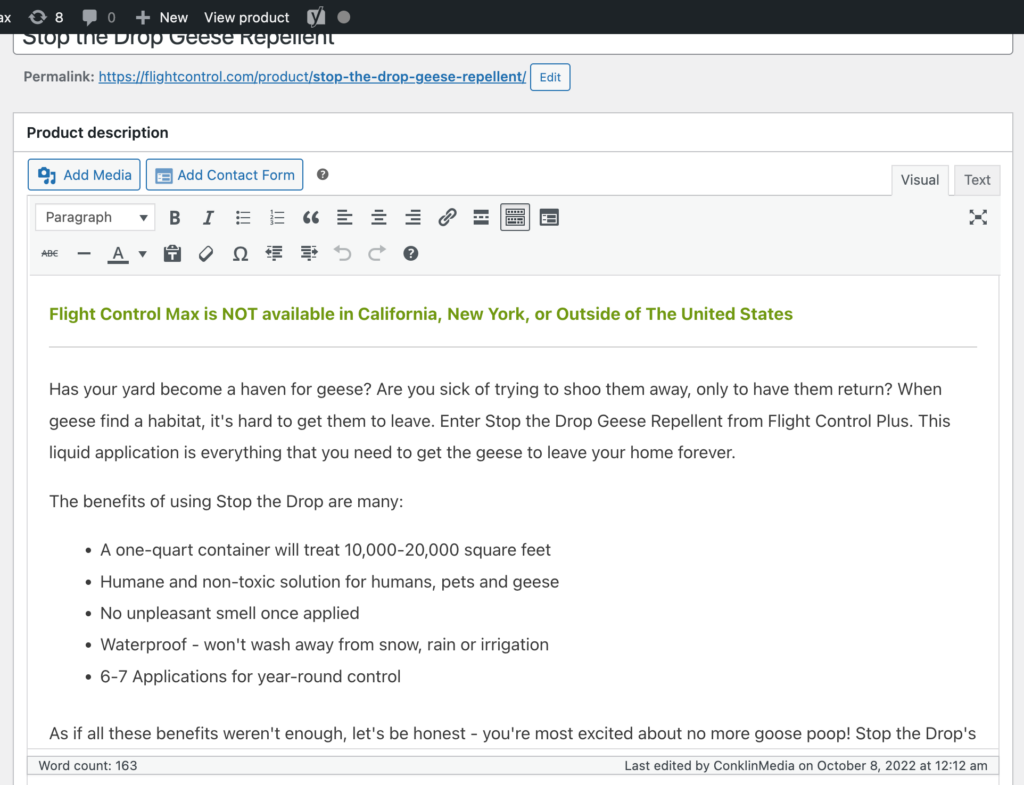Open the Paragraph format dropdown
This screenshot has height=785, width=1024.
click(95, 217)
